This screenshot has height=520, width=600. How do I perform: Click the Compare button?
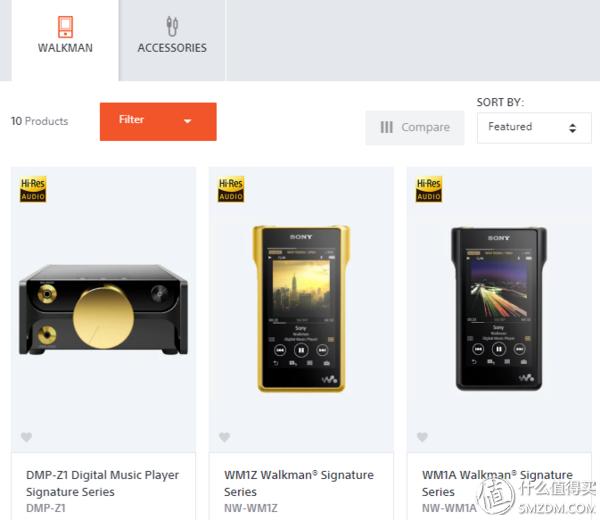414,128
